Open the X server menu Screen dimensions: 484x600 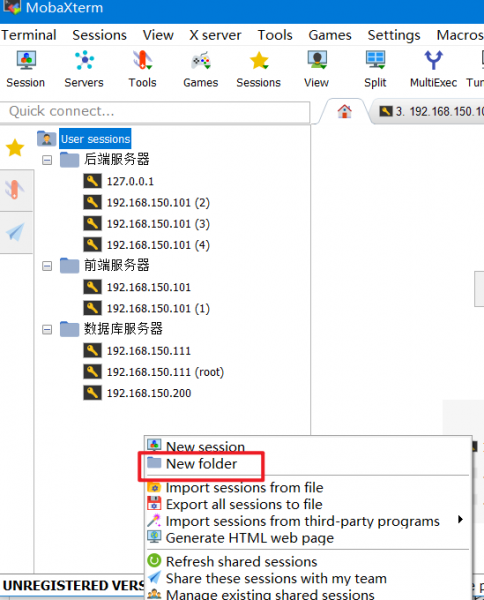pyautogui.click(x=215, y=35)
